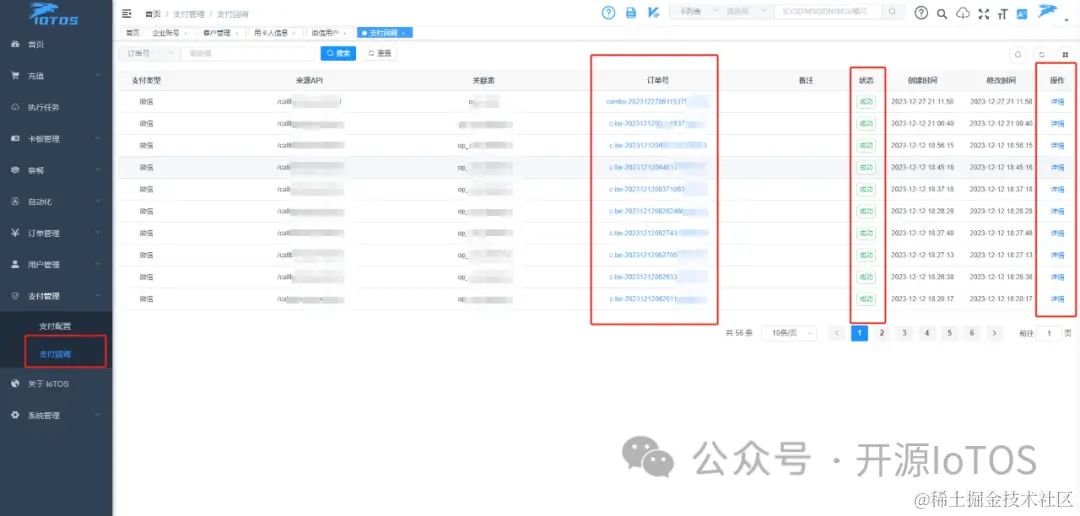Screen dimensions: 1080x516
Task: Click the cloud download icon
Action: (x=963, y=13)
